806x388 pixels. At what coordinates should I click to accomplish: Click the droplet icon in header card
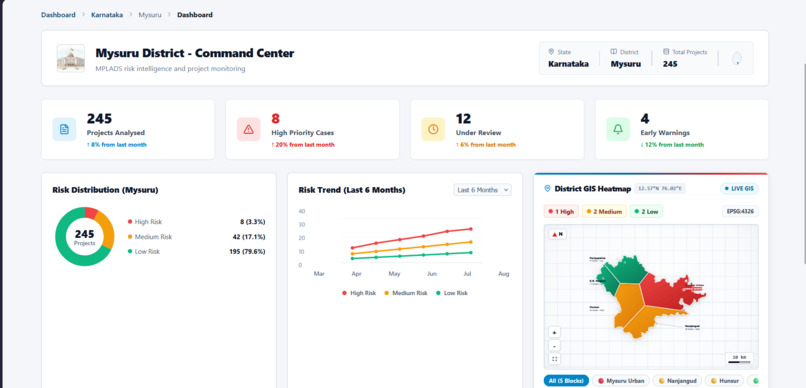pos(737,59)
